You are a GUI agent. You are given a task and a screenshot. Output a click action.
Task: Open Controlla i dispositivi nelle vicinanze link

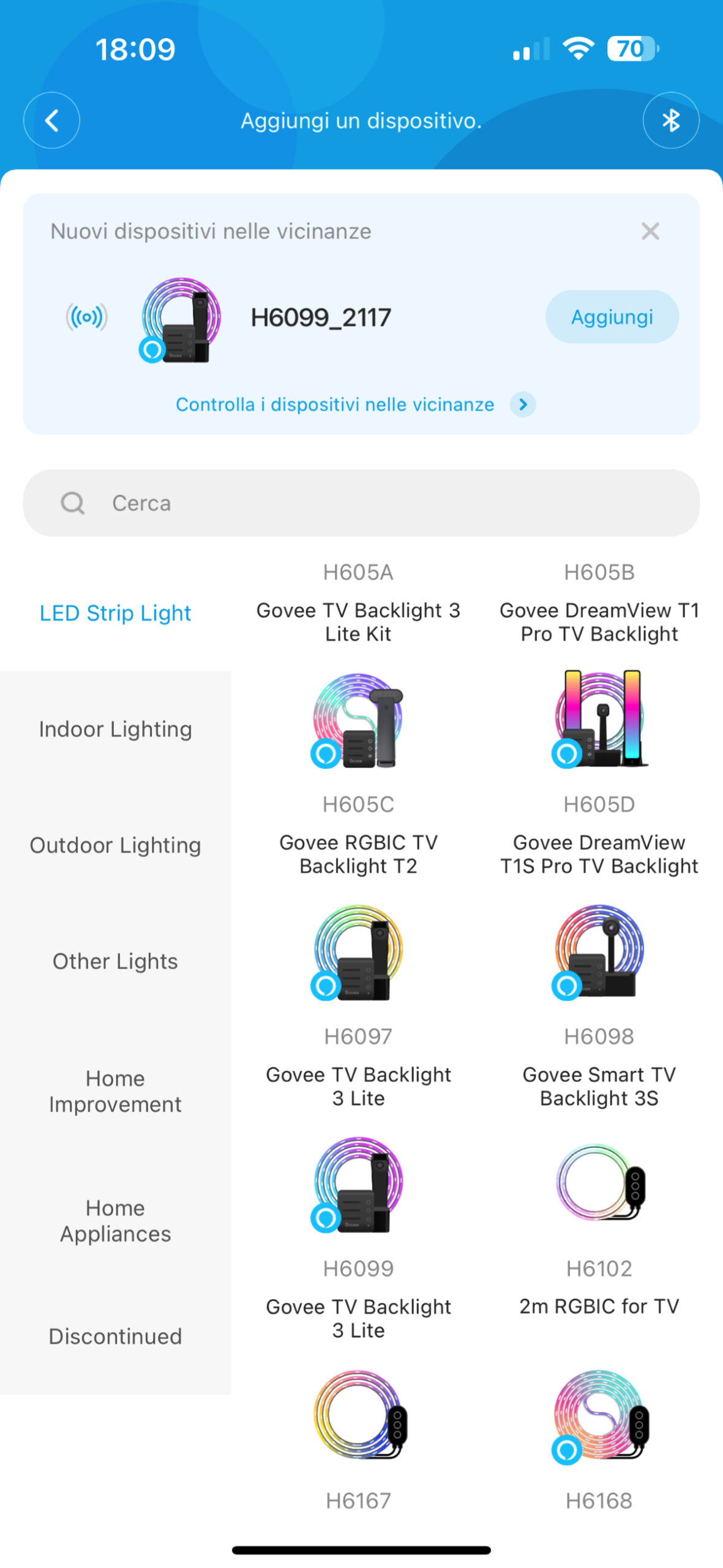(x=334, y=404)
